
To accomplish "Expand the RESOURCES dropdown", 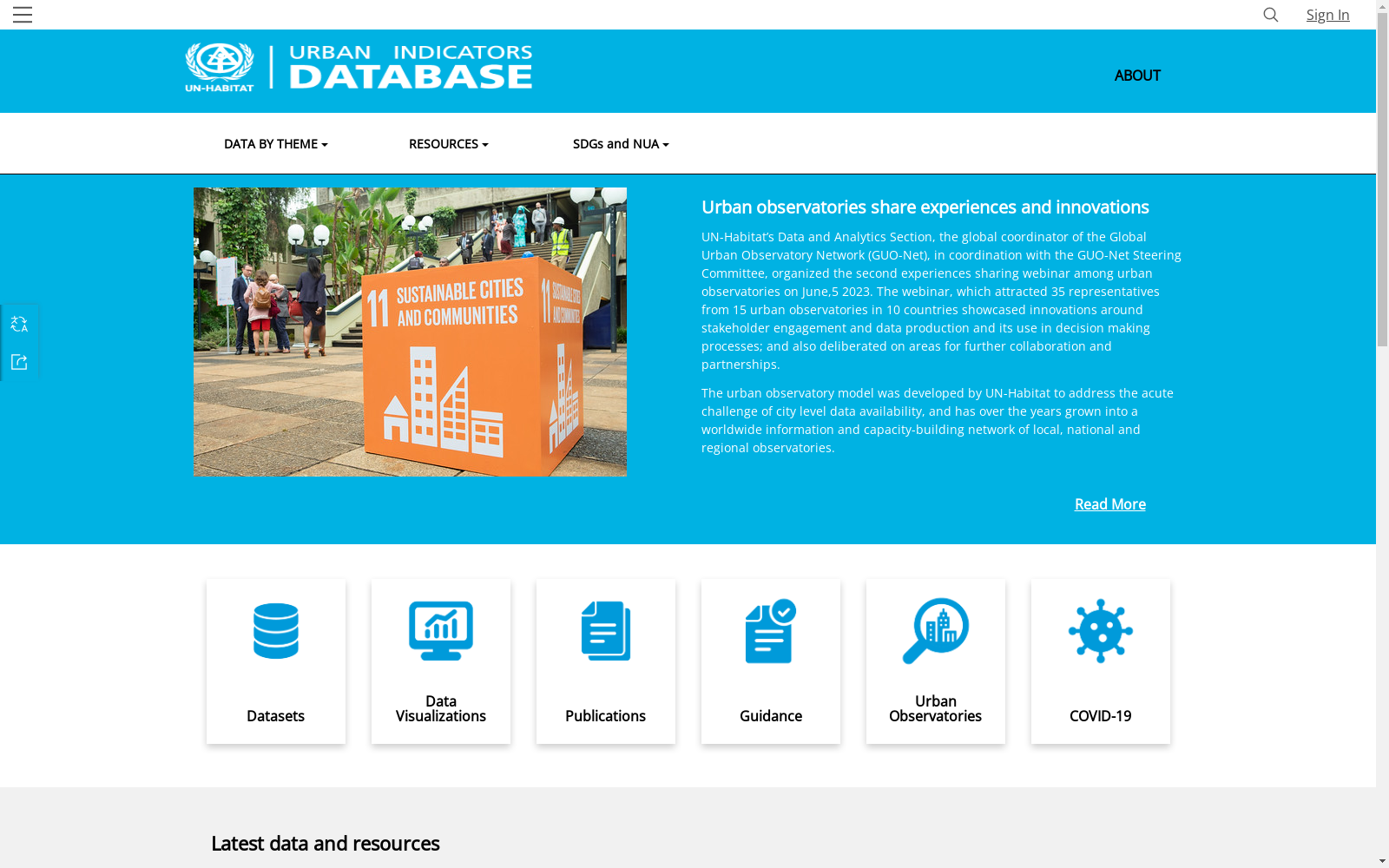I will [x=449, y=144].
